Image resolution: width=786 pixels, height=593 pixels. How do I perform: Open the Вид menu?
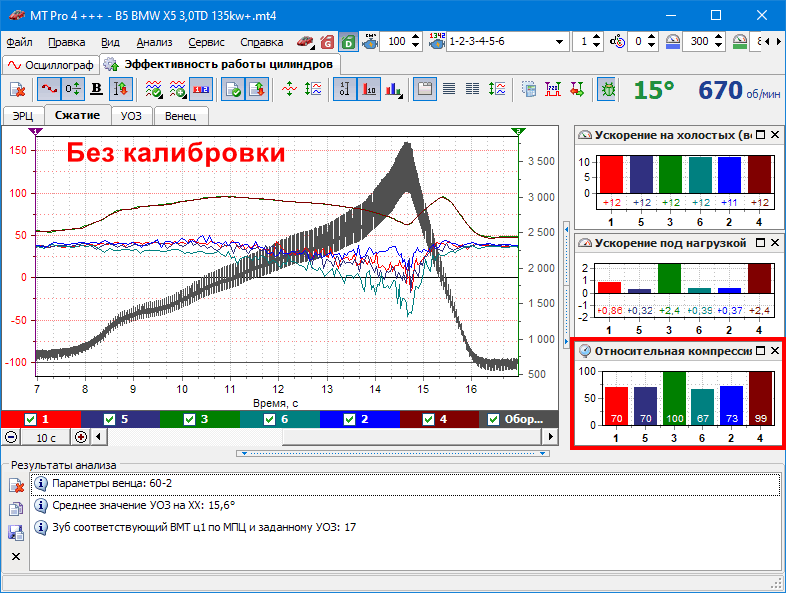(110, 42)
